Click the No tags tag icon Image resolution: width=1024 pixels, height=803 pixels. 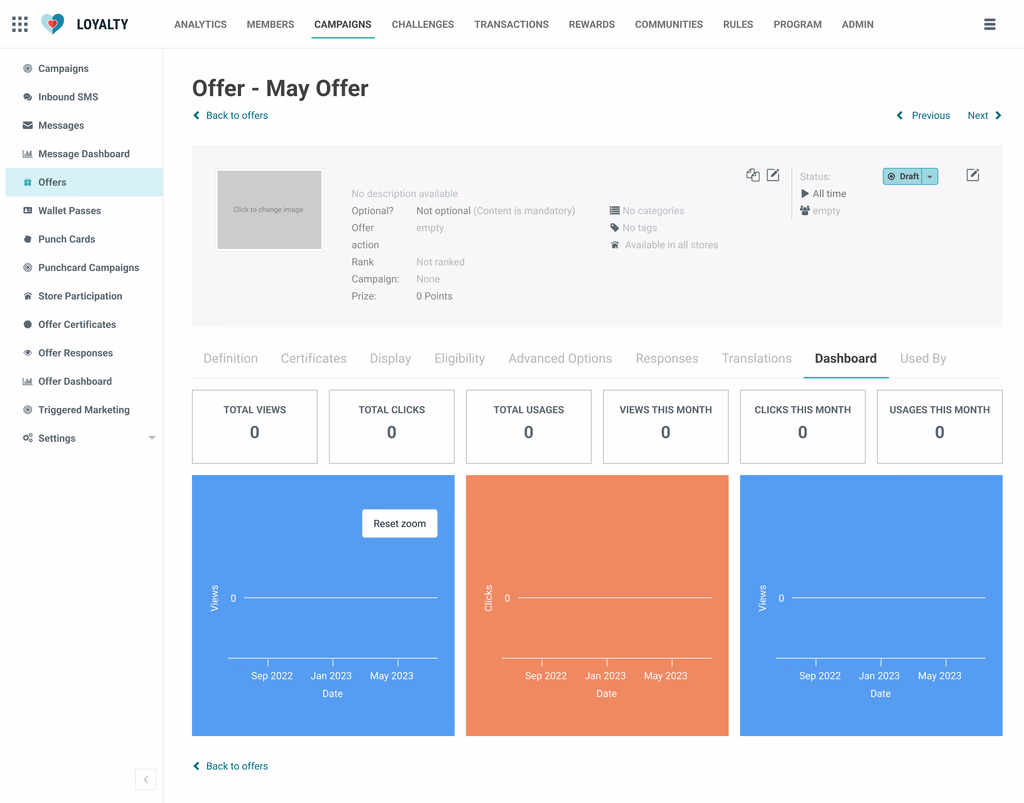tap(615, 228)
